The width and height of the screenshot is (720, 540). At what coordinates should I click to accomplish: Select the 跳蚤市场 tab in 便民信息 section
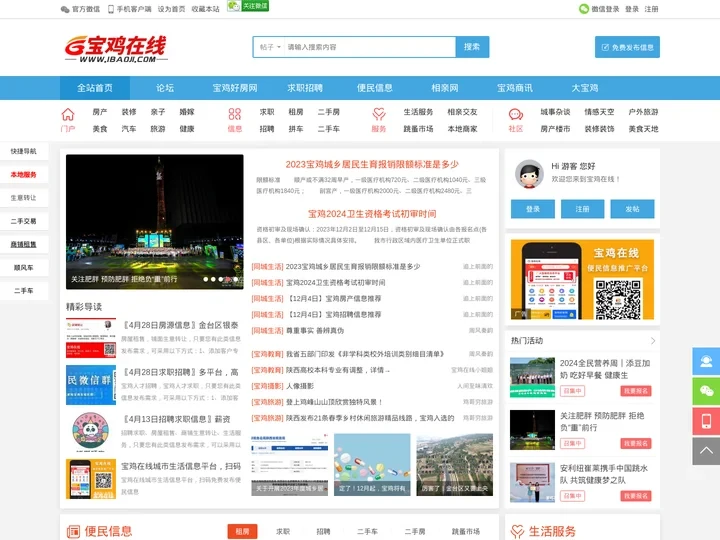[466, 531]
